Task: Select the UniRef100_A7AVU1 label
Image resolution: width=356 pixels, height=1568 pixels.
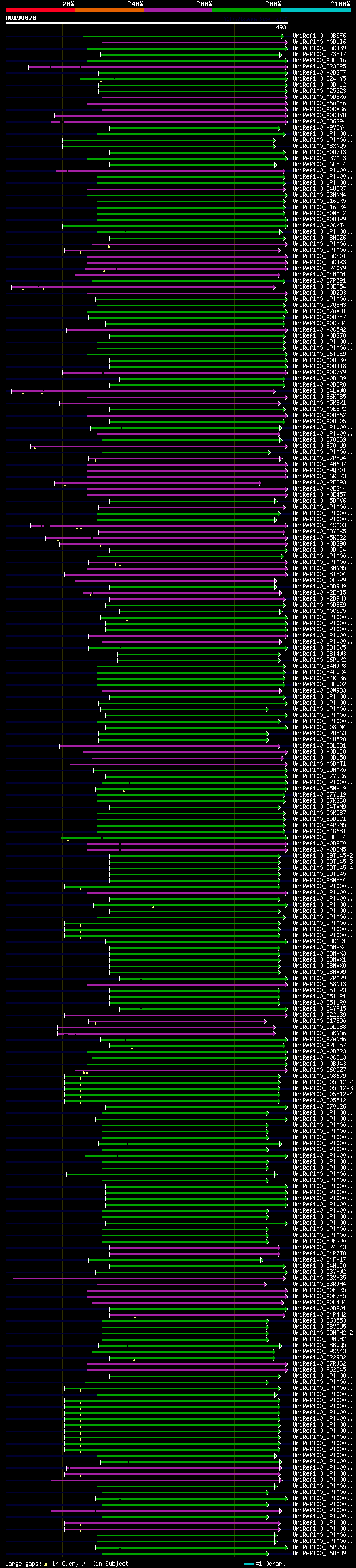Action: [x=319, y=311]
